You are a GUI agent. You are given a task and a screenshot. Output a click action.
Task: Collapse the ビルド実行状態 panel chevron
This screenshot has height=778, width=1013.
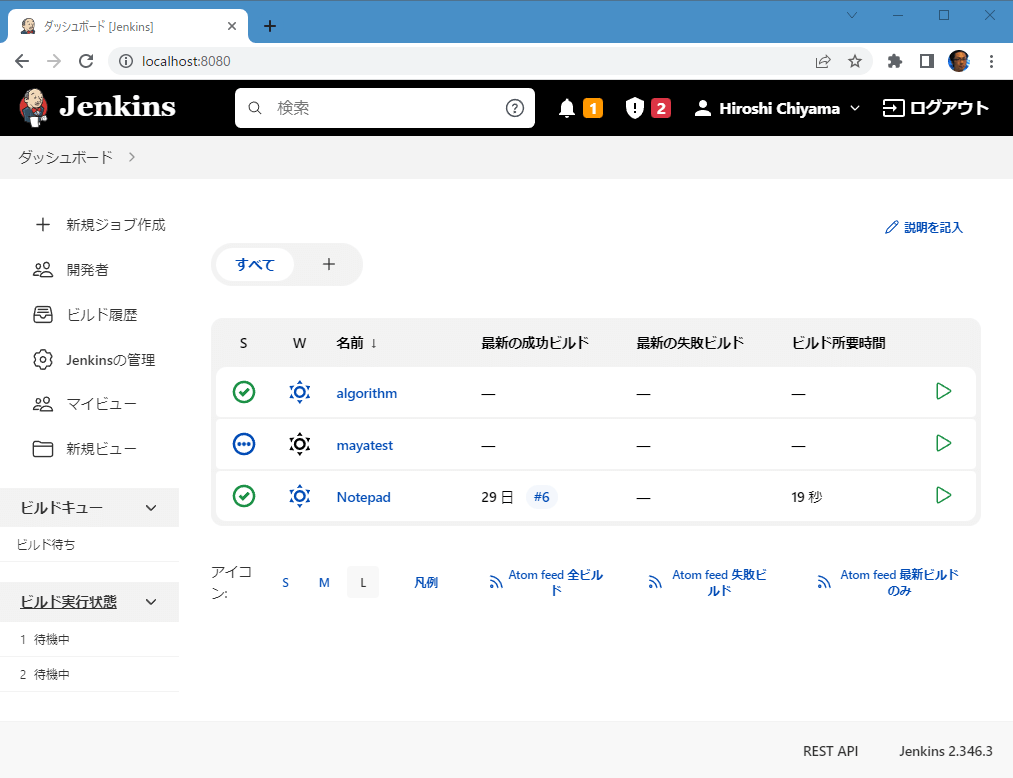pos(151,602)
